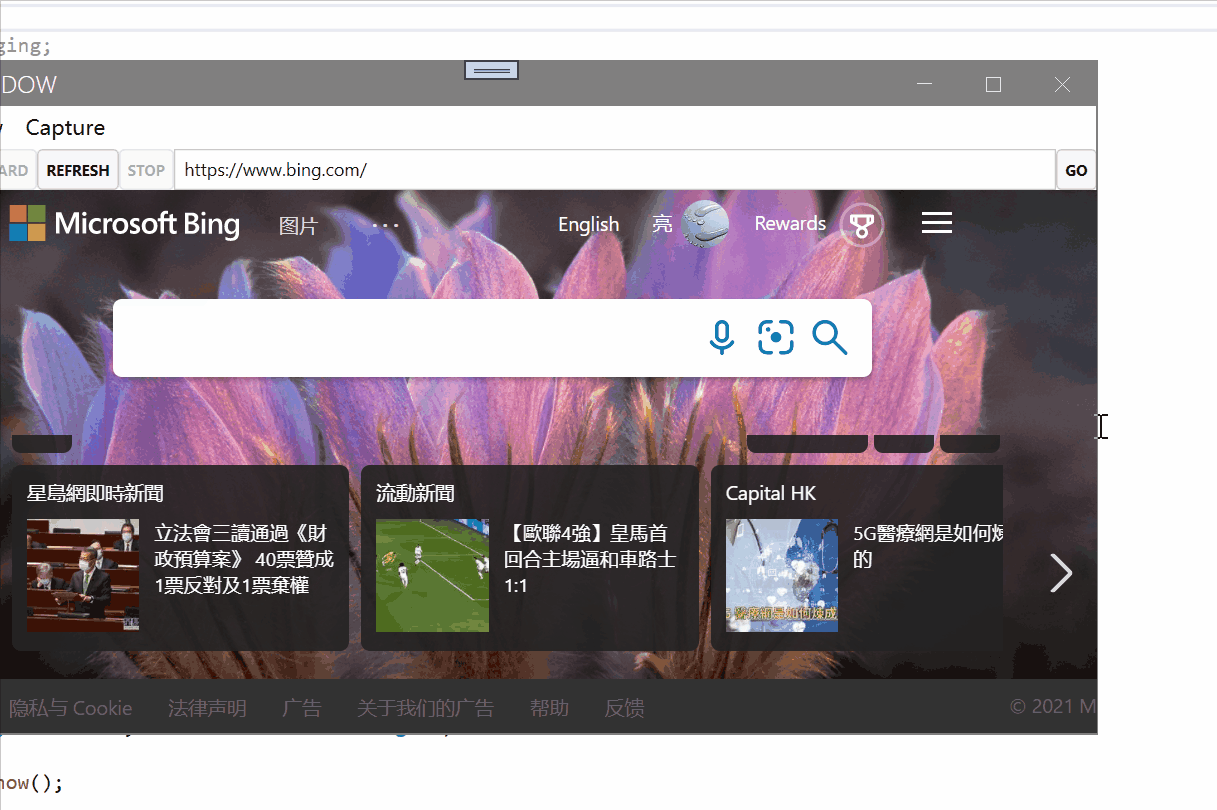Open 帮助 footer link

549,708
